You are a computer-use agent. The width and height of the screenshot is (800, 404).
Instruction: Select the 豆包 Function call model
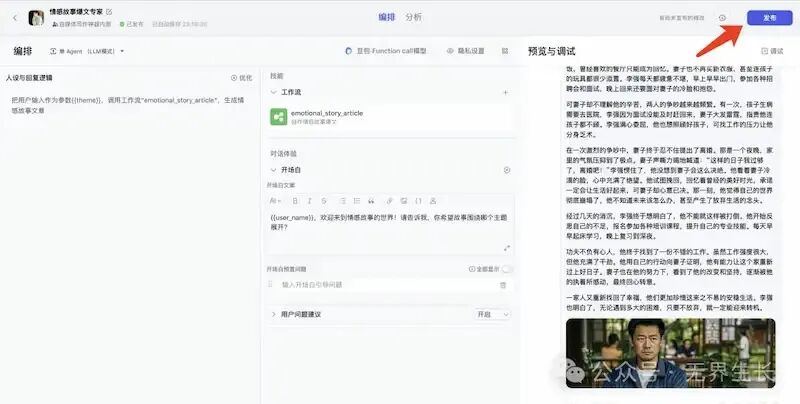[386, 51]
